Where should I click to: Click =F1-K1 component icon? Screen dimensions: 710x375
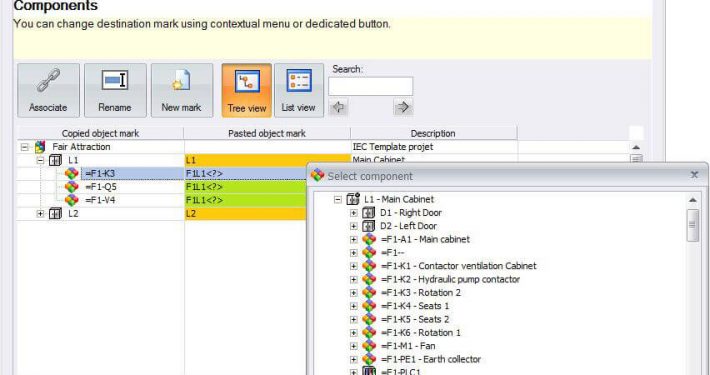[369, 266]
